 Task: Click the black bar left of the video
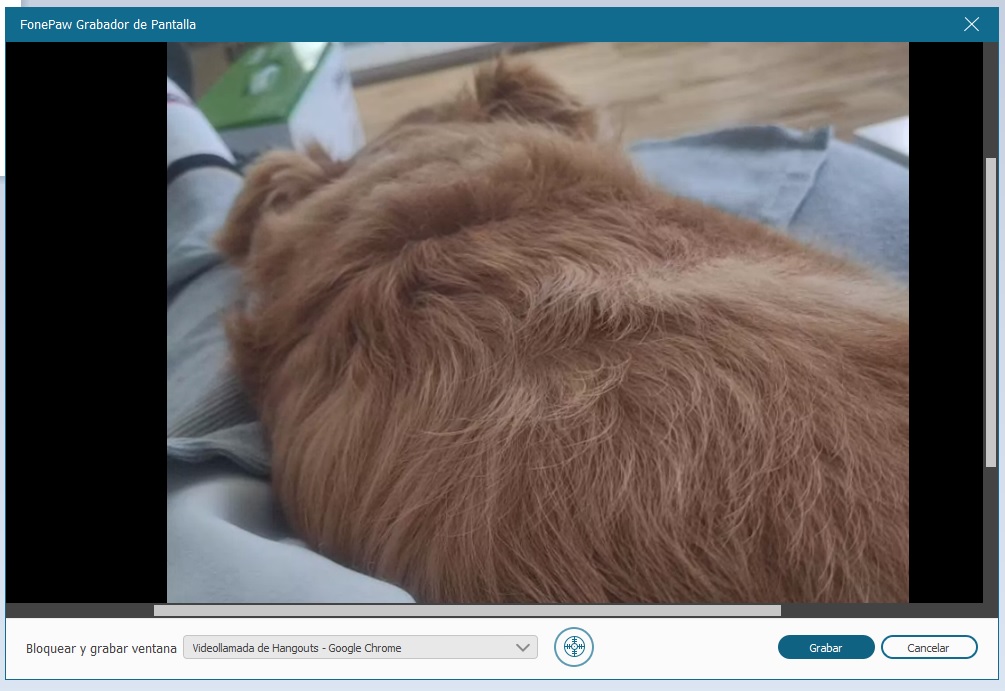(x=85, y=320)
